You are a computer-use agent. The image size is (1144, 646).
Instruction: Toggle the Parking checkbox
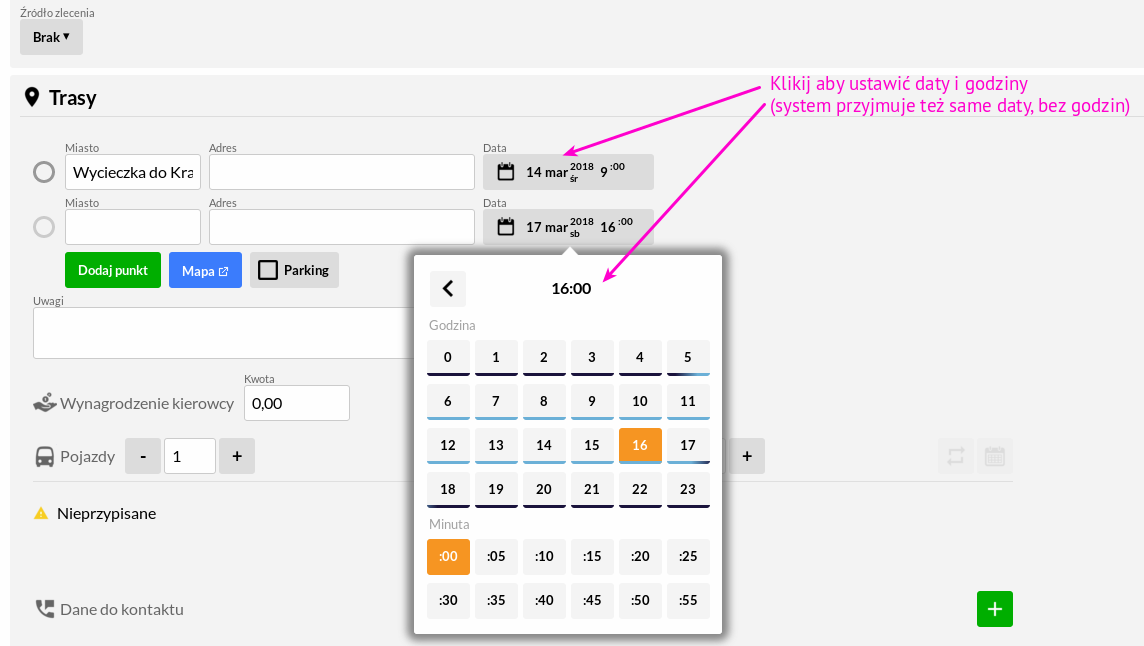[268, 270]
